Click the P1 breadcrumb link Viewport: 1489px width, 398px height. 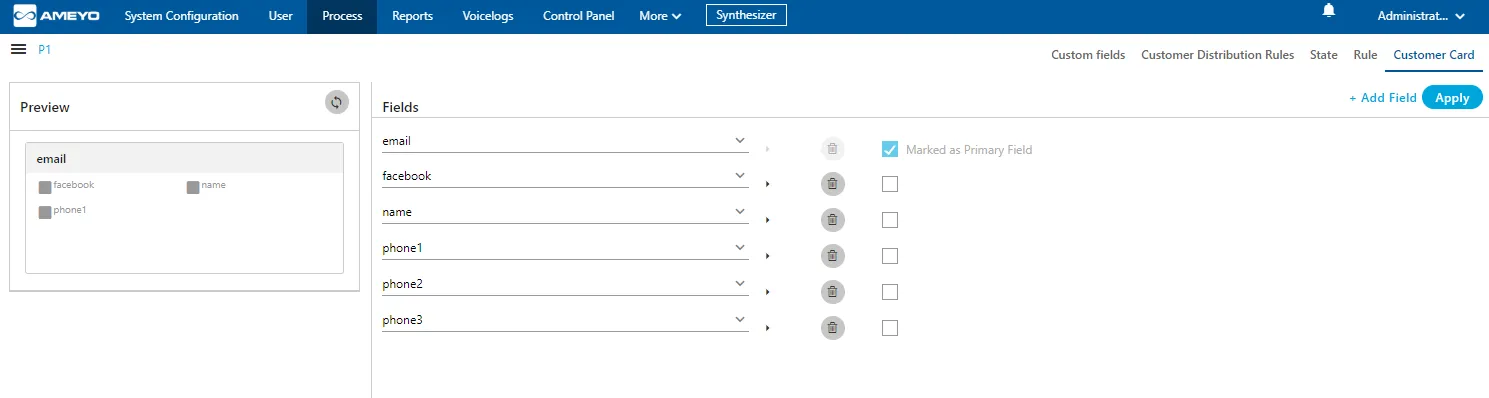[x=44, y=49]
